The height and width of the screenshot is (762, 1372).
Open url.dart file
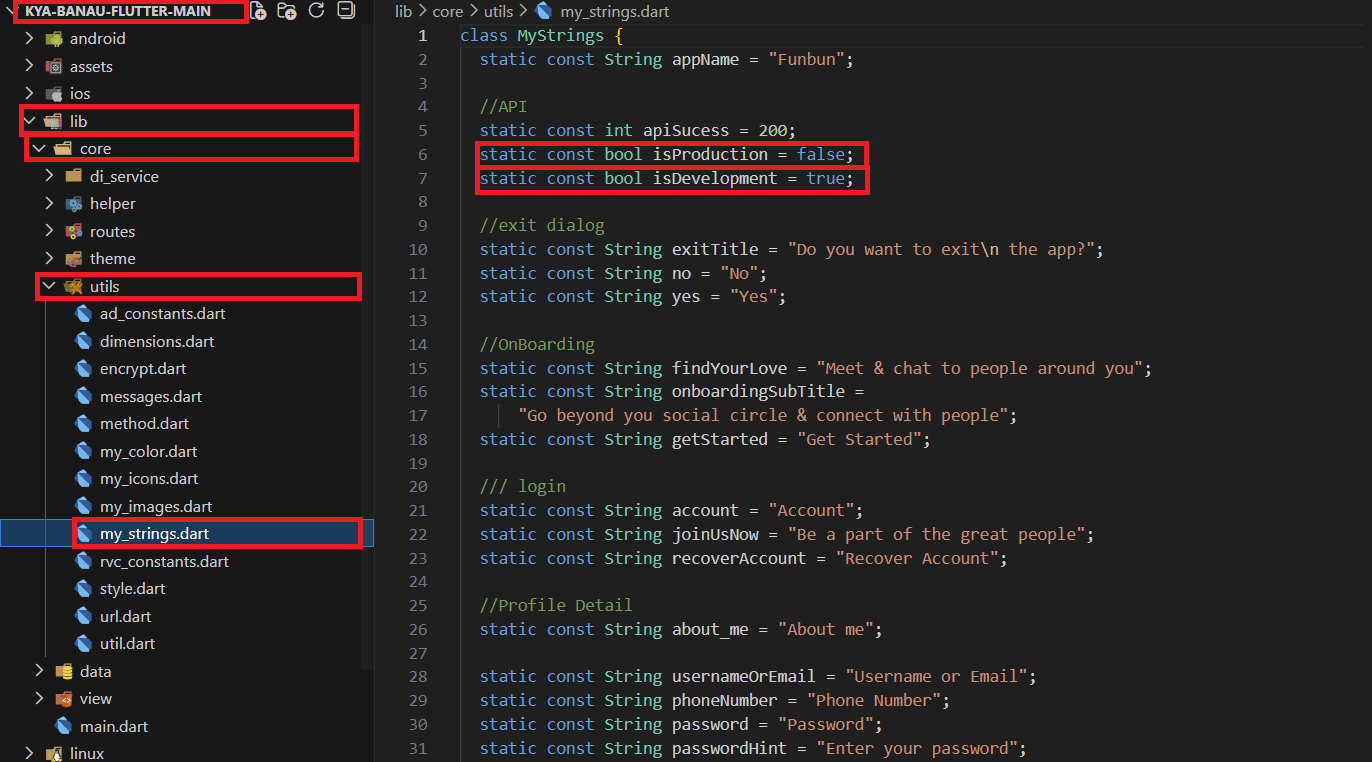coord(125,616)
